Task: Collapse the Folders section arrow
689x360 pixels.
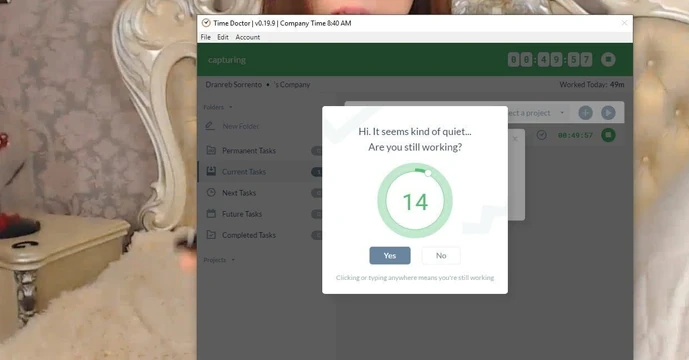Action: [231, 107]
